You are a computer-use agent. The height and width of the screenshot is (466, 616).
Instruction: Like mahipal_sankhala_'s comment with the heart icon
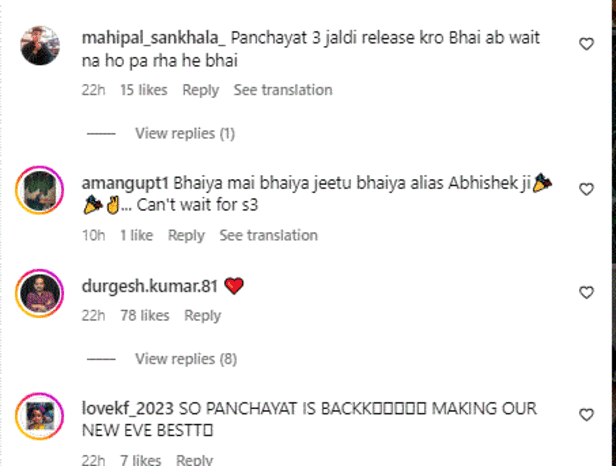(586, 44)
